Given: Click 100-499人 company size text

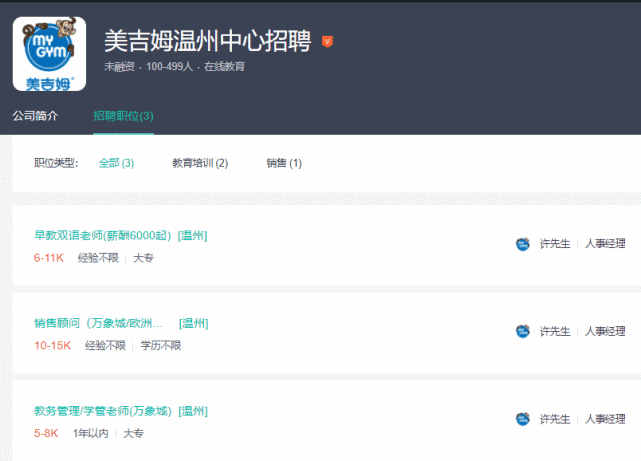Looking at the screenshot, I should [170, 67].
